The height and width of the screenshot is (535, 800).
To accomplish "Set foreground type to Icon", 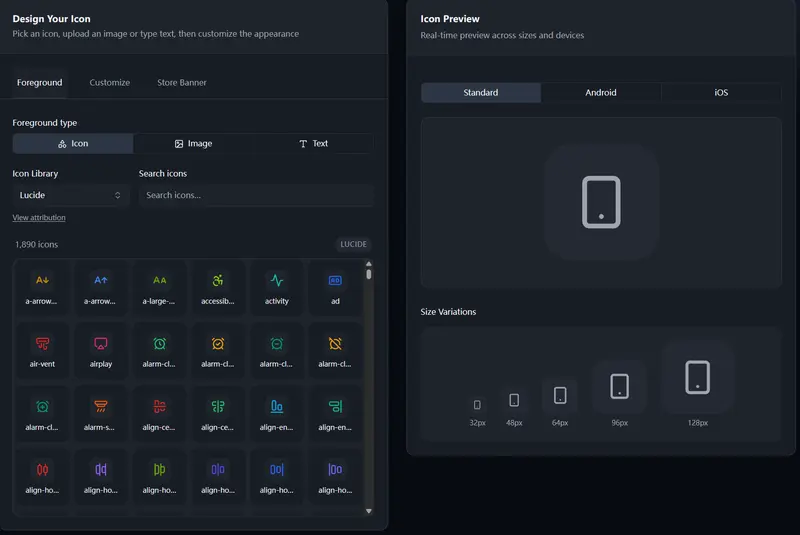I will [x=73, y=143].
